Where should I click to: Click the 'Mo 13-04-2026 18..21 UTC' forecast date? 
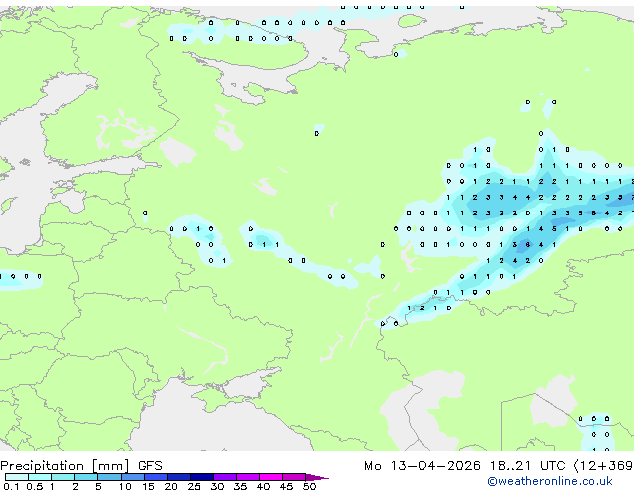[465, 466]
